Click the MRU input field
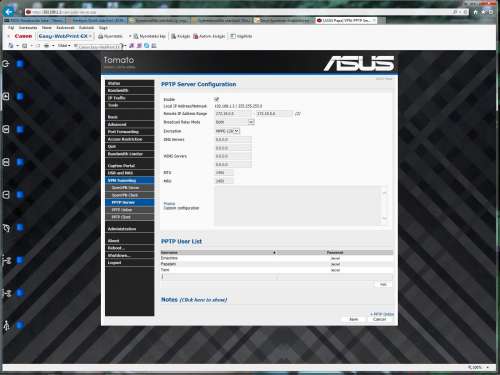This screenshot has height=375, width=500. [224, 181]
